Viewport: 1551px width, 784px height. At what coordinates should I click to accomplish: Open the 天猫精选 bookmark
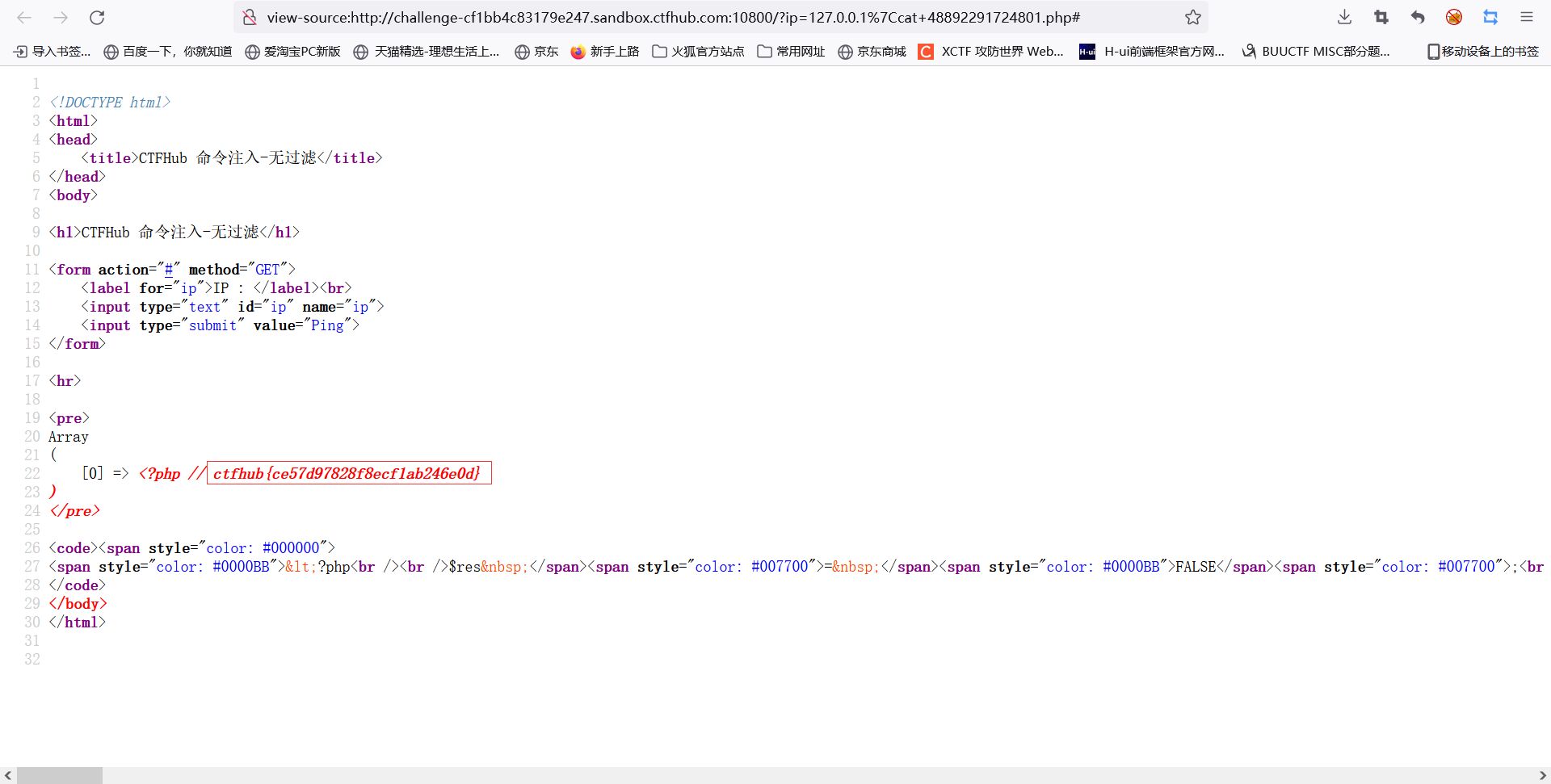(427, 52)
